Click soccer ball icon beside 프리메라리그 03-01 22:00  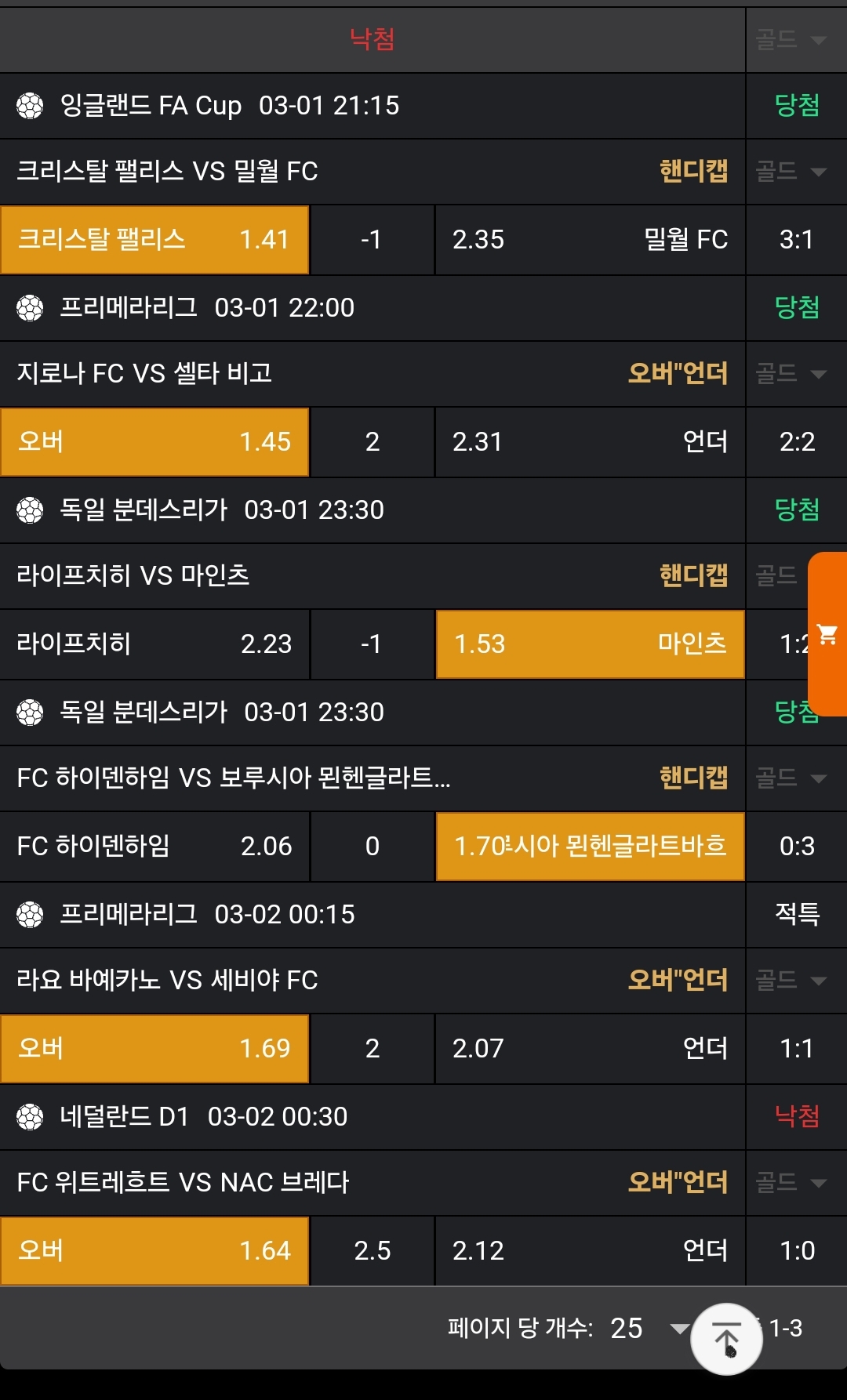click(30, 308)
